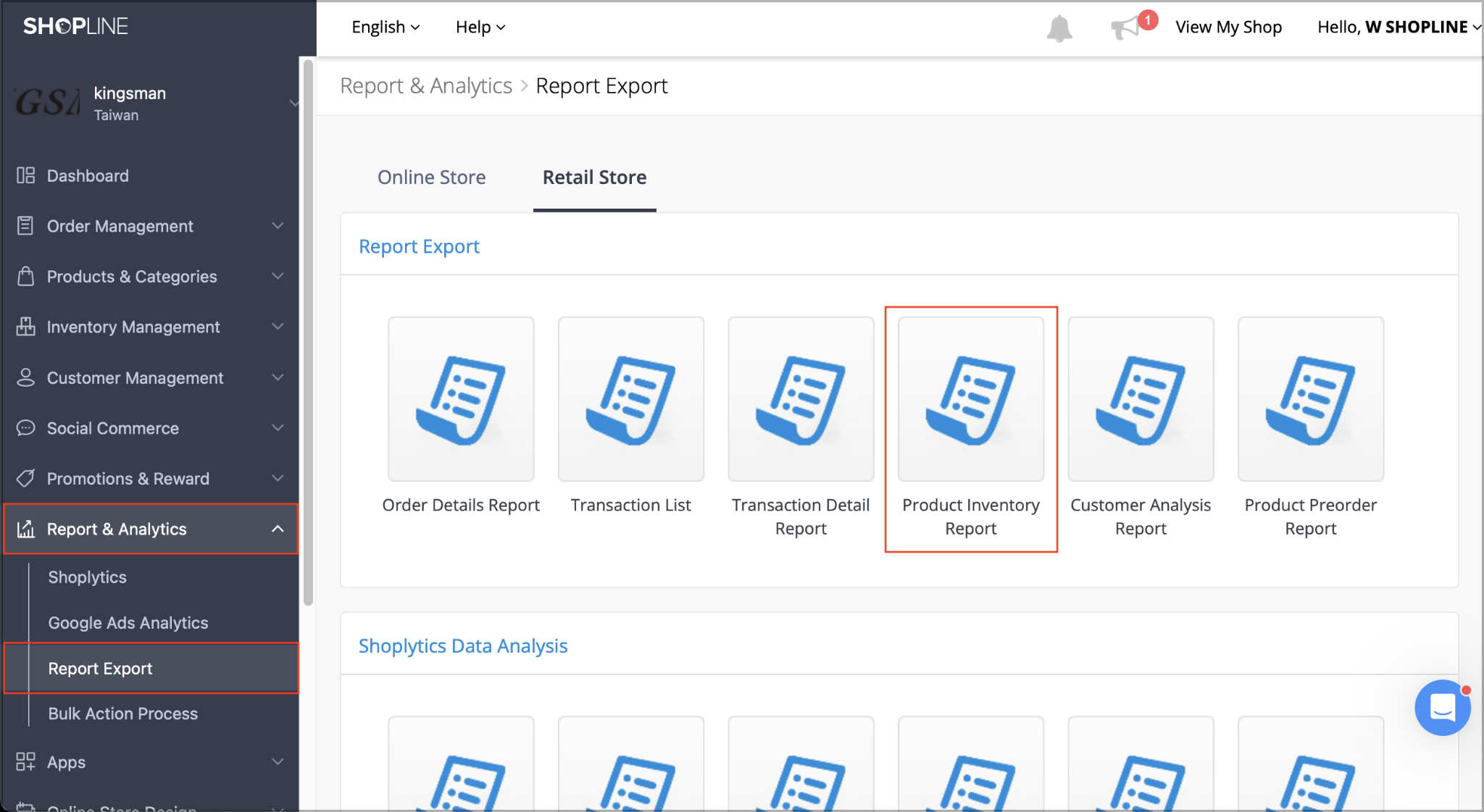Image resolution: width=1484 pixels, height=812 pixels.
Task: Click the Report & Analytics chart icon
Action: [25, 529]
